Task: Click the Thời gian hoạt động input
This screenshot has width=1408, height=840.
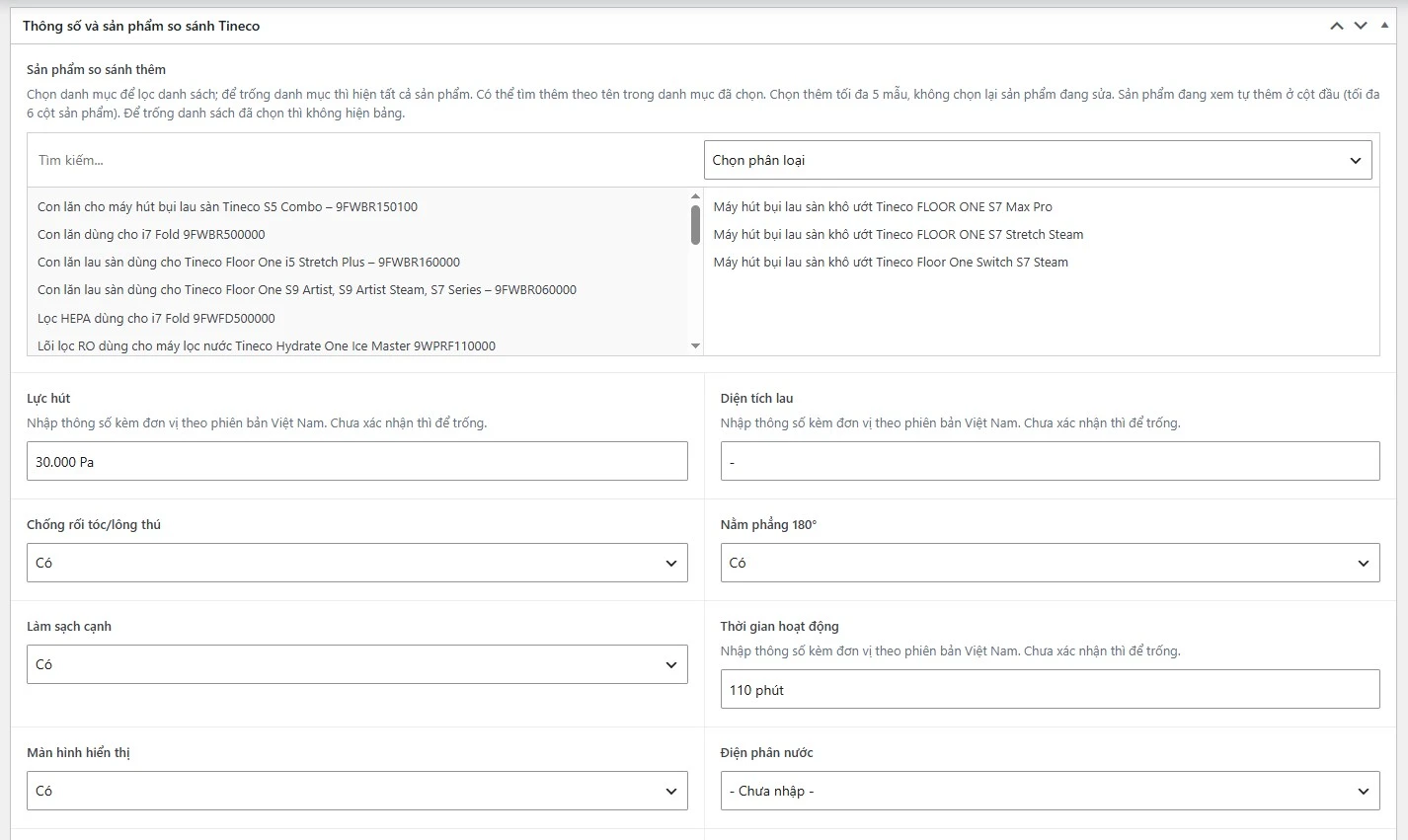Action: pyautogui.click(x=1051, y=689)
